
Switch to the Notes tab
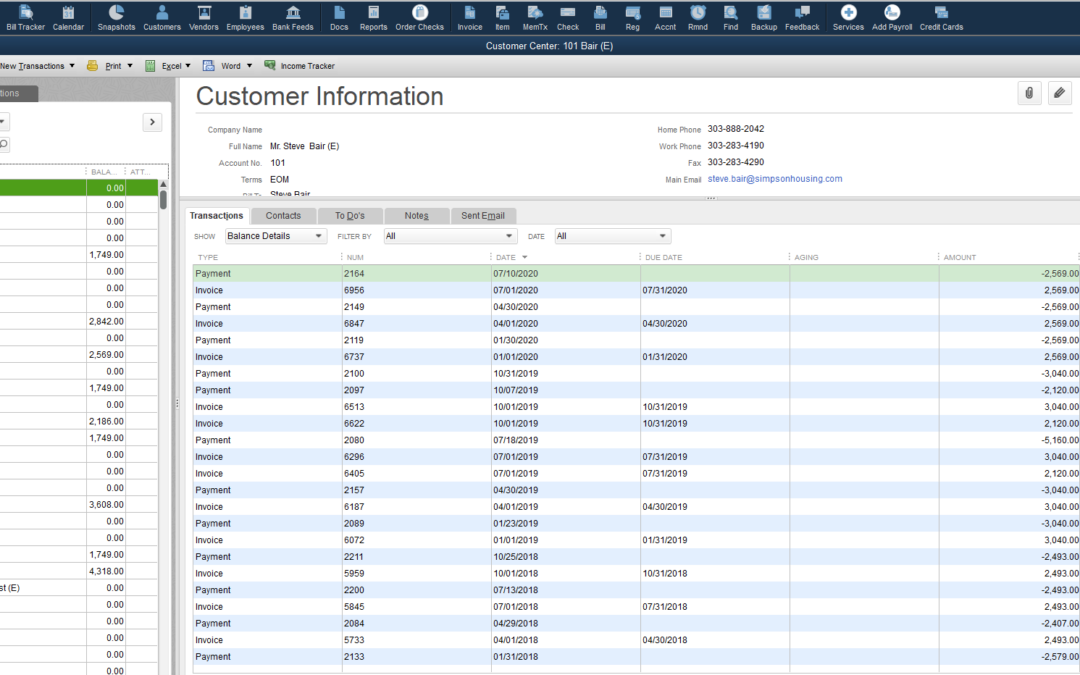click(x=416, y=216)
